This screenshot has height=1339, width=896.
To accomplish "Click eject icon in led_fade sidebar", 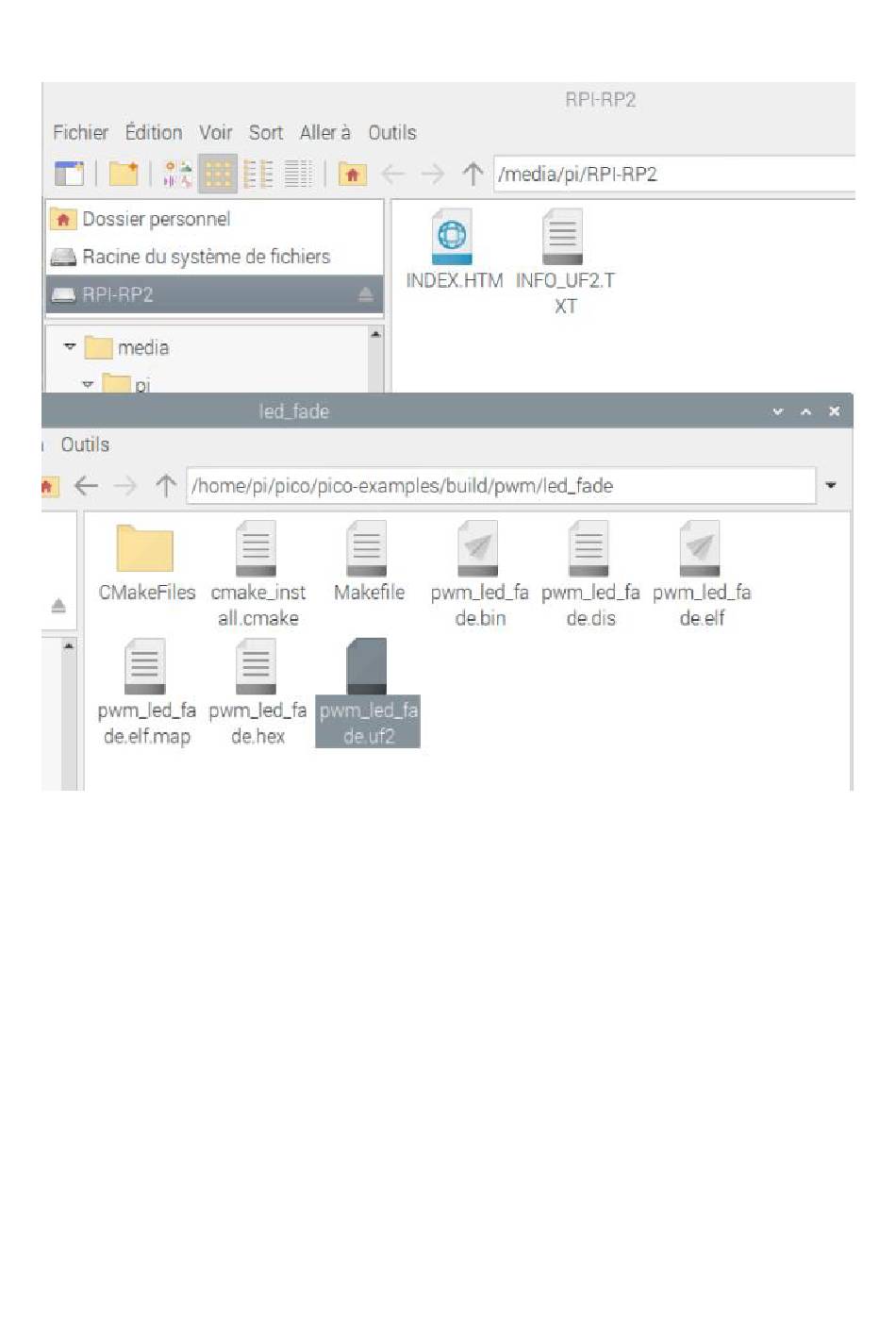I will (x=58, y=606).
